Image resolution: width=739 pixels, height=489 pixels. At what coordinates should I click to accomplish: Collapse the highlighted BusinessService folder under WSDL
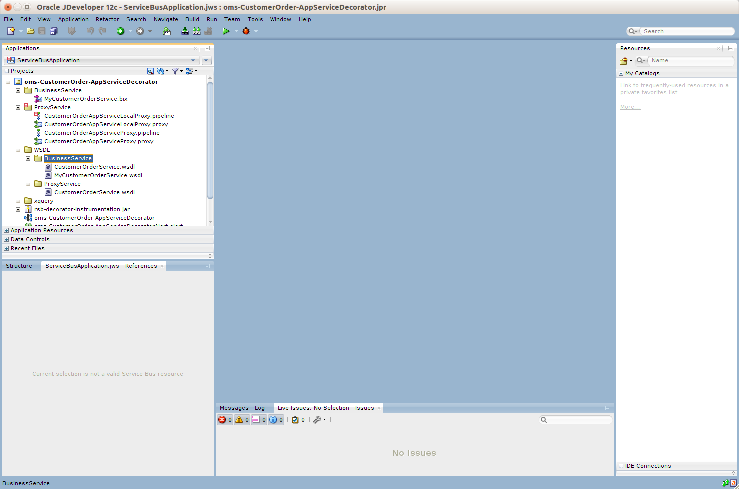coord(28,158)
